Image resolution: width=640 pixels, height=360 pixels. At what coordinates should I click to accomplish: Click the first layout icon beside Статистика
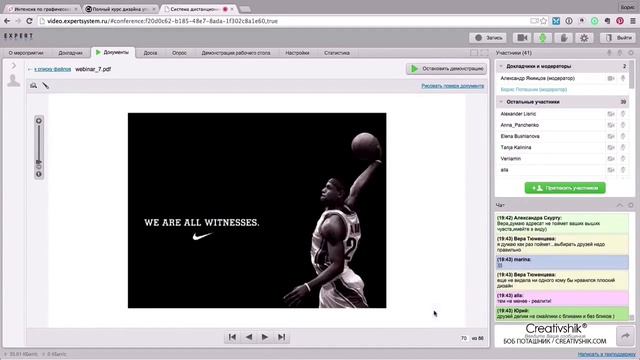click(474, 53)
